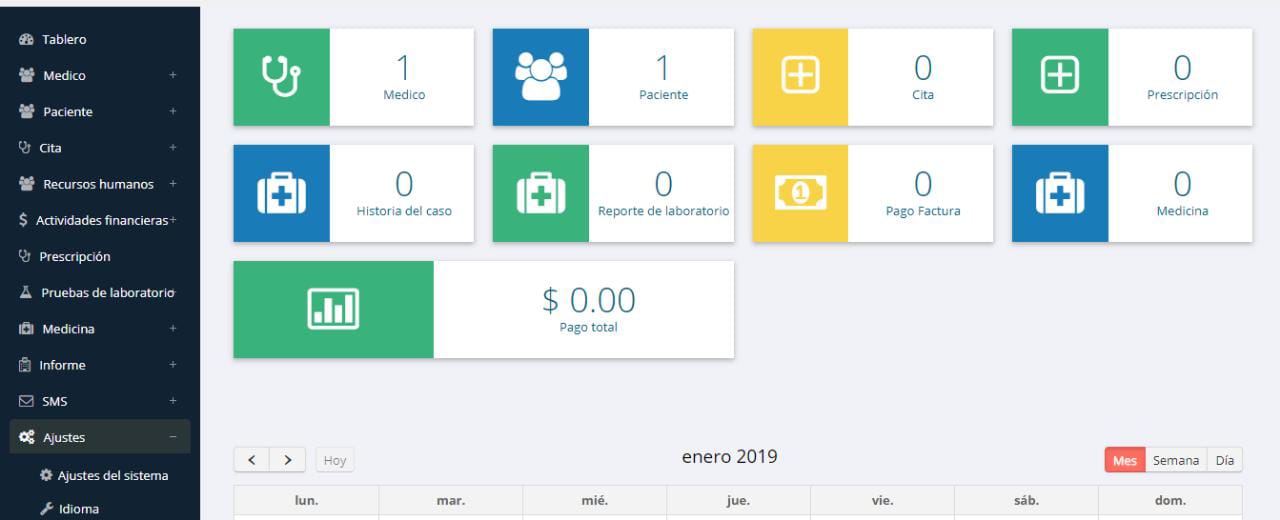
Task: Click the money bill icon on Pago Factura
Action: point(800,193)
